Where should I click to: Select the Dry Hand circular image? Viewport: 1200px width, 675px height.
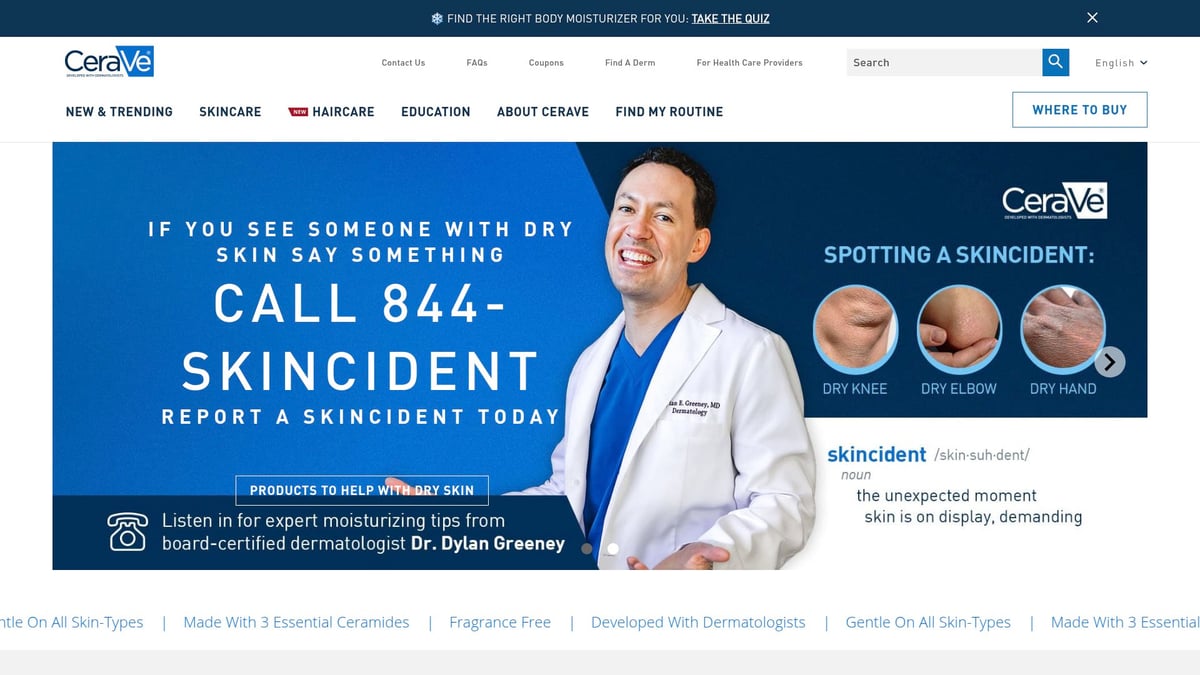tap(1063, 329)
